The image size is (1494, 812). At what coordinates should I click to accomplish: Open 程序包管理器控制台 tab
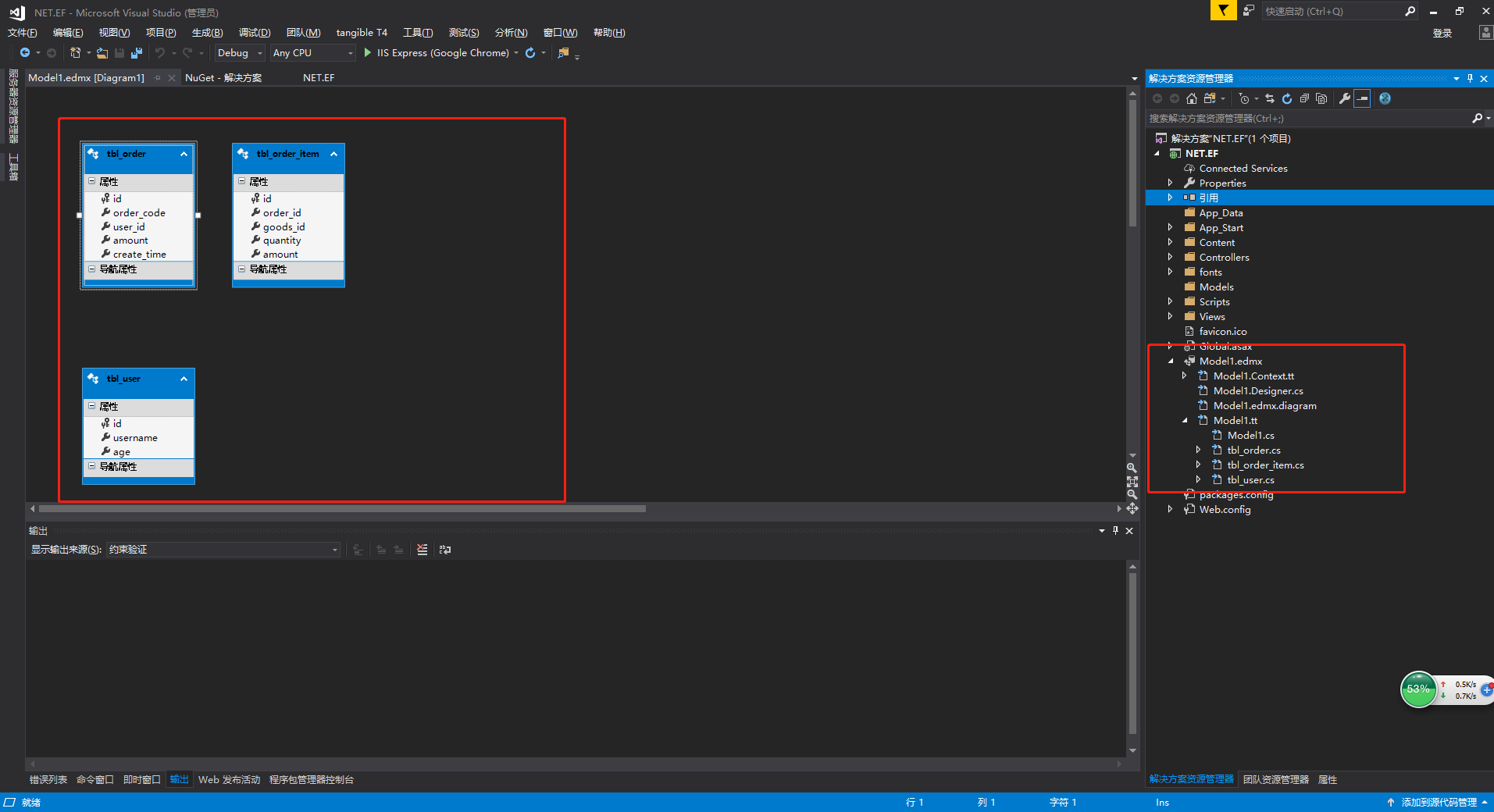point(312,780)
